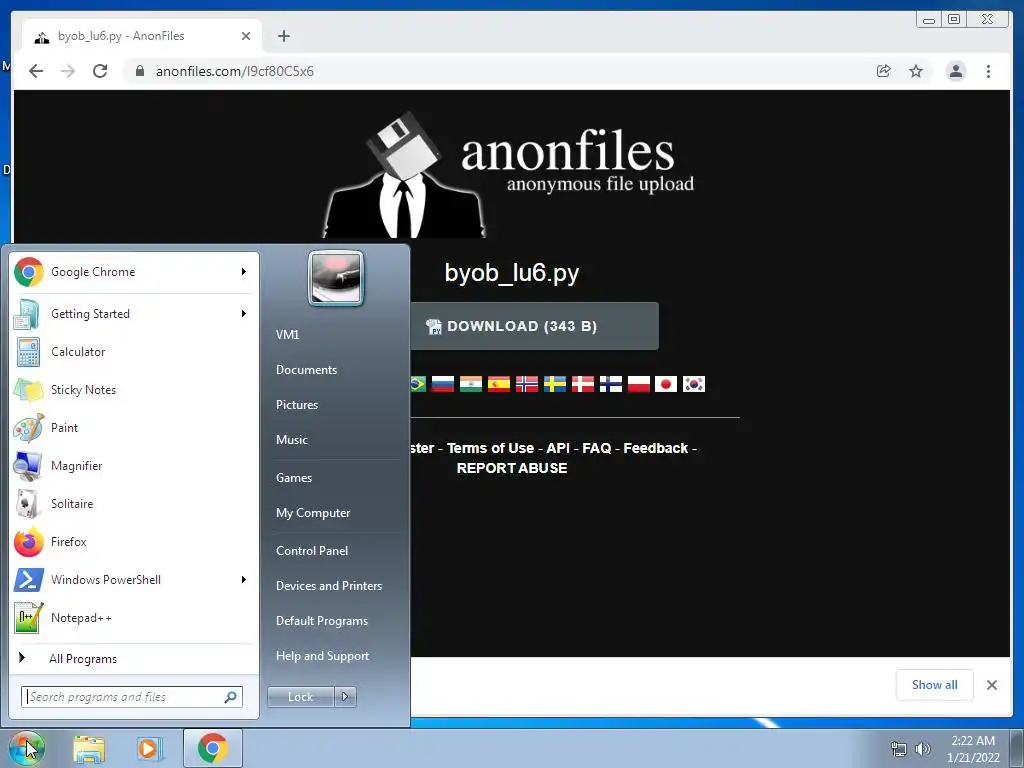Select the South Korean flag language

point(694,384)
